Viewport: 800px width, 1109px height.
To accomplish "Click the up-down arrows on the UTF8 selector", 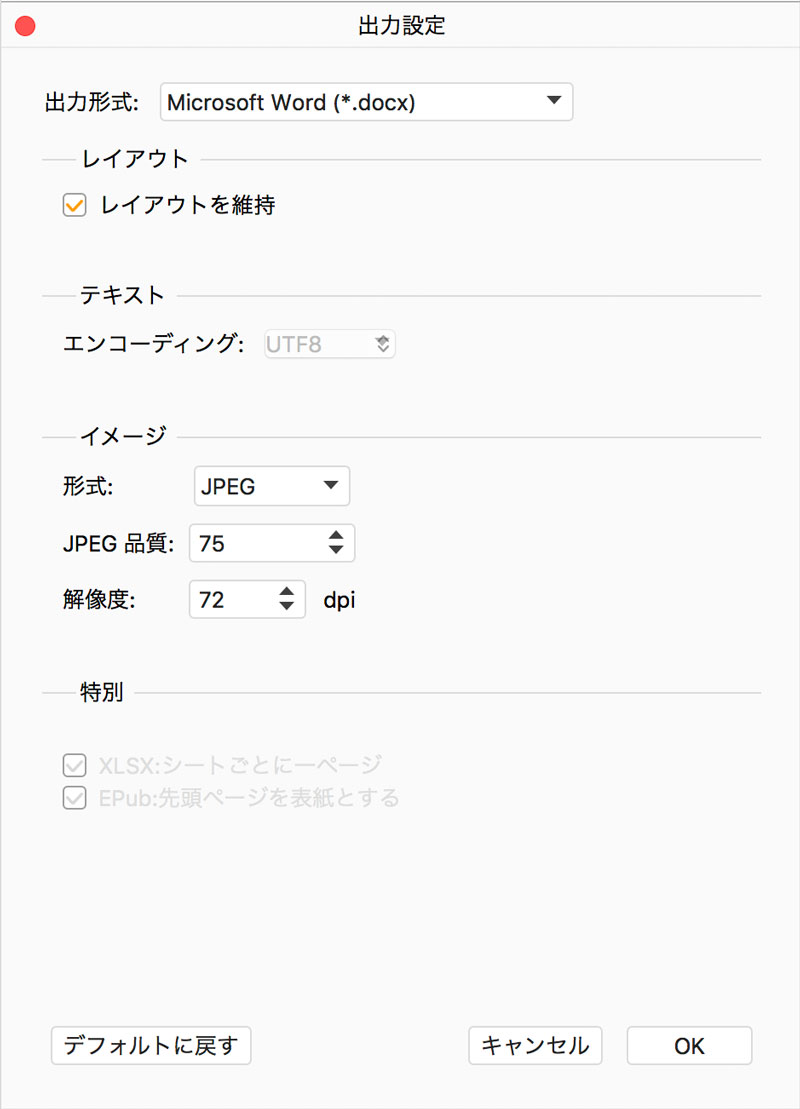I will pyautogui.click(x=385, y=343).
